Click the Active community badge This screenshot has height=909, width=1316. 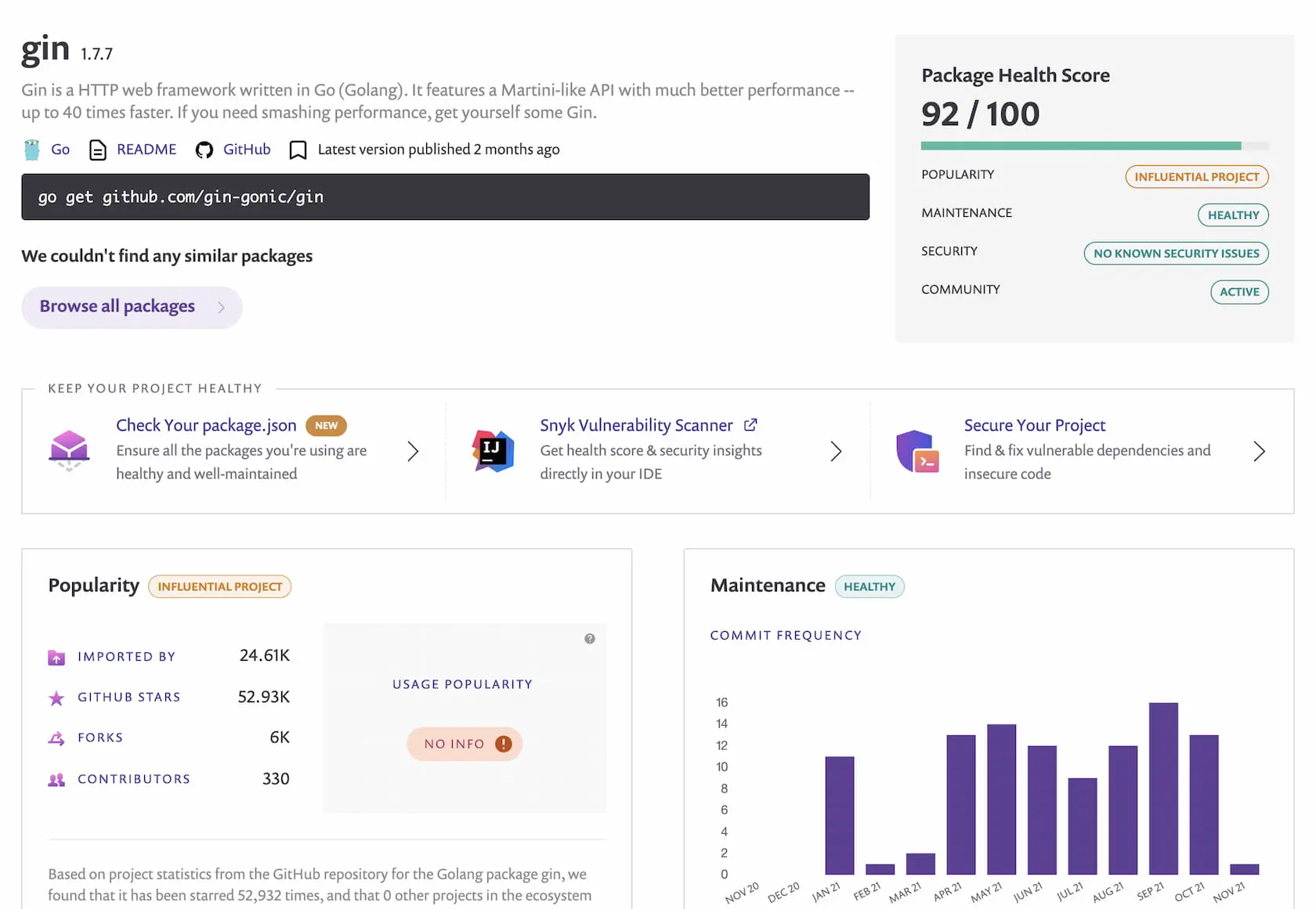(1239, 292)
